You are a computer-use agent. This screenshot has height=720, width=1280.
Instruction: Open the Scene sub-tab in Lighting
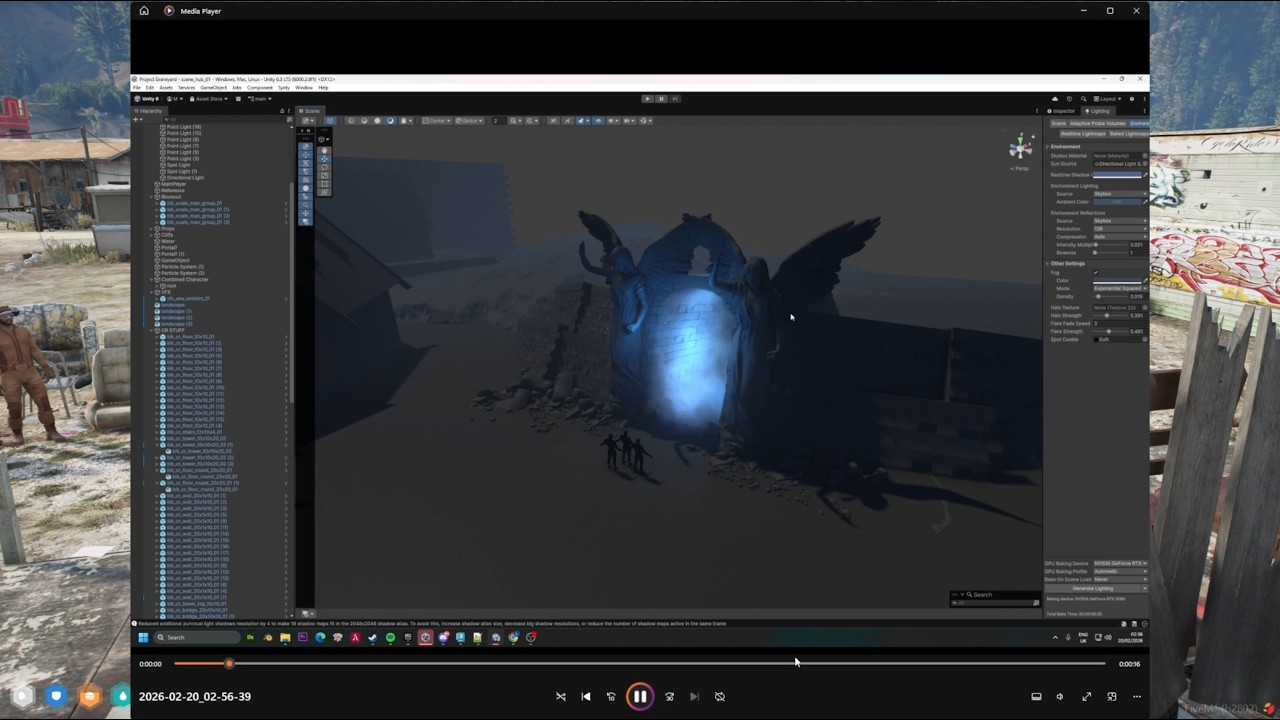[x=1058, y=123]
